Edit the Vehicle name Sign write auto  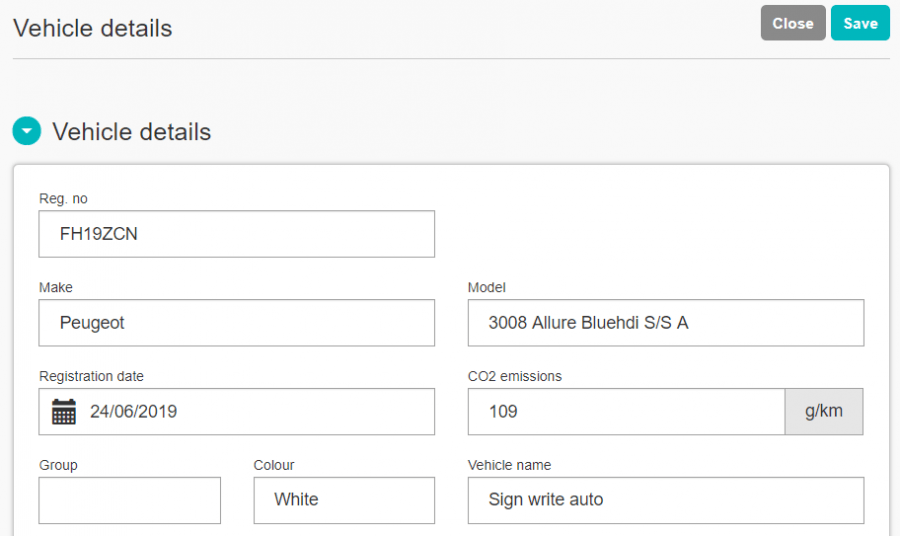click(666, 500)
